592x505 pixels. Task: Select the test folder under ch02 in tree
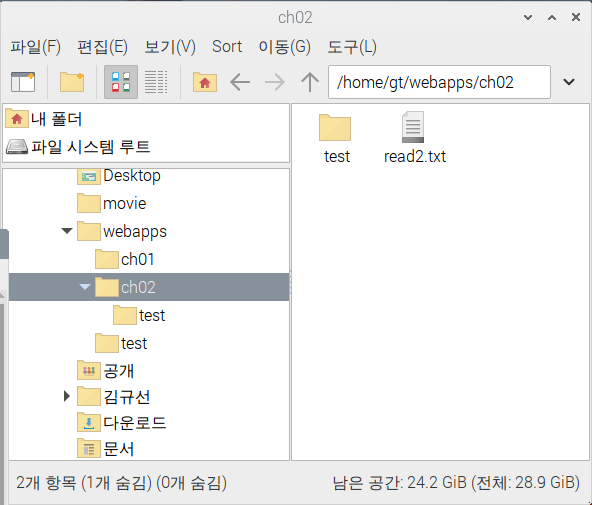pyautogui.click(x=152, y=316)
